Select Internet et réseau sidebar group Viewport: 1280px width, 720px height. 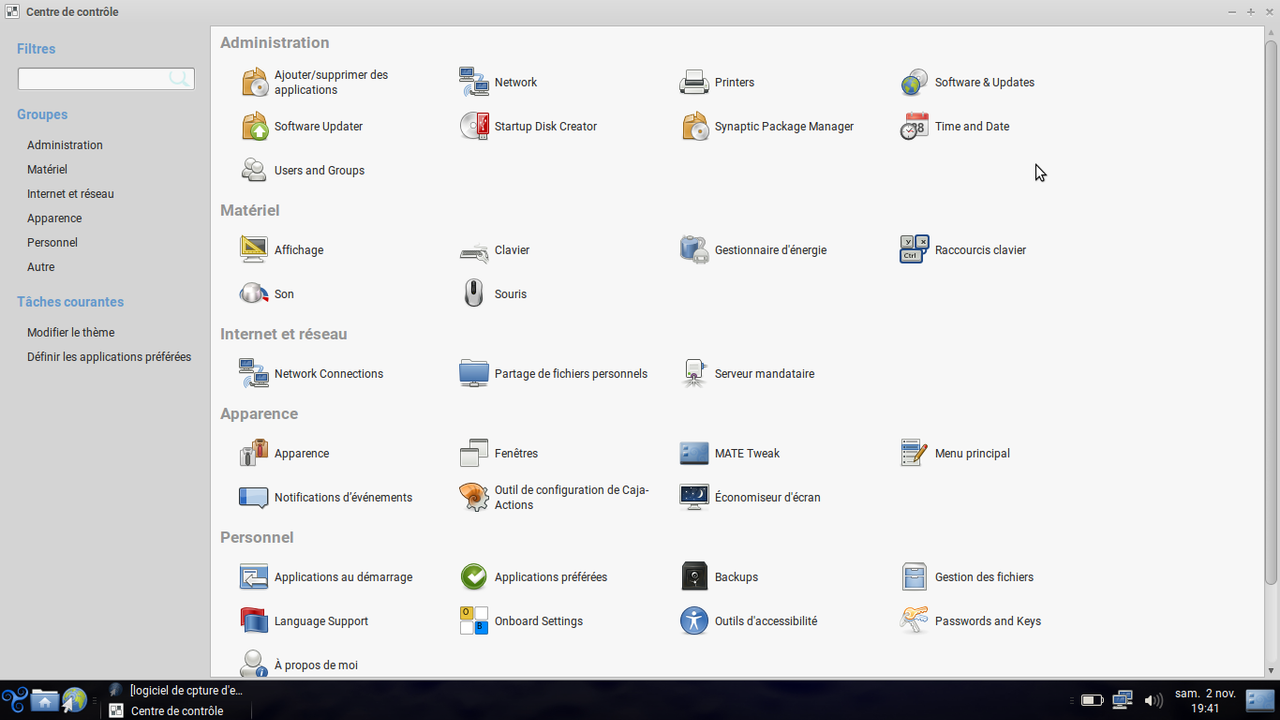click(x=70, y=194)
